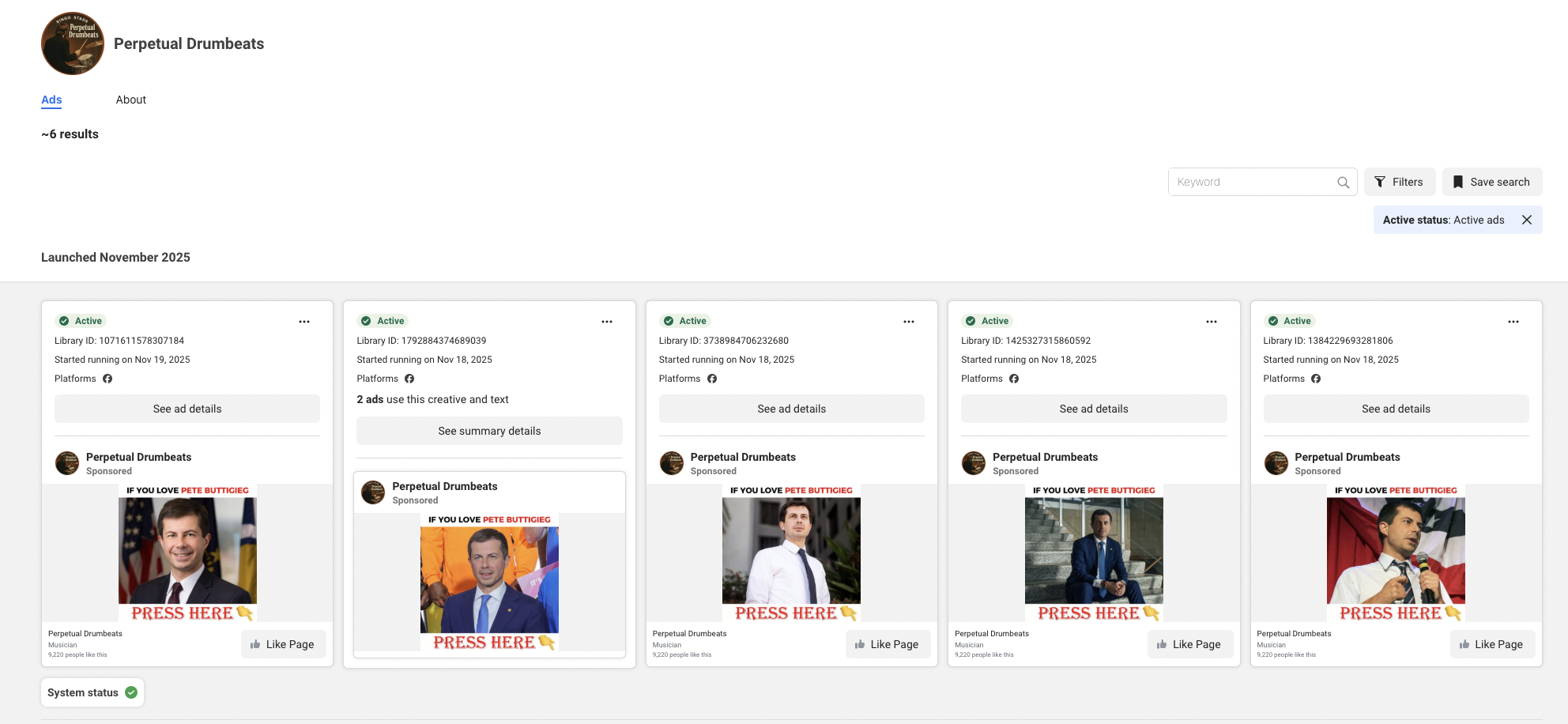Click Facebook platform icon on first ad card
Screen dimensions: 1568x724
[x=107, y=379]
